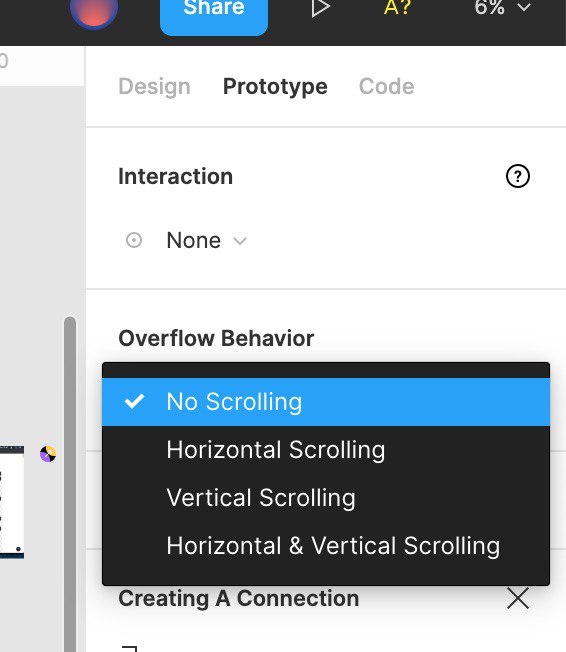Image resolution: width=566 pixels, height=652 pixels.
Task: Start the prototype with the Present play icon
Action: point(320,8)
